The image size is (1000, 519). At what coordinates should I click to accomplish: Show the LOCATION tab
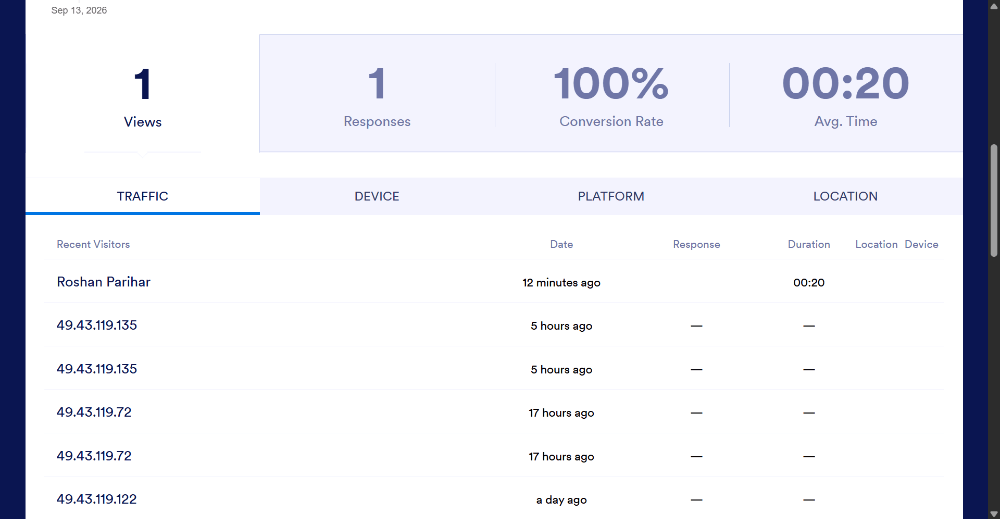point(845,196)
